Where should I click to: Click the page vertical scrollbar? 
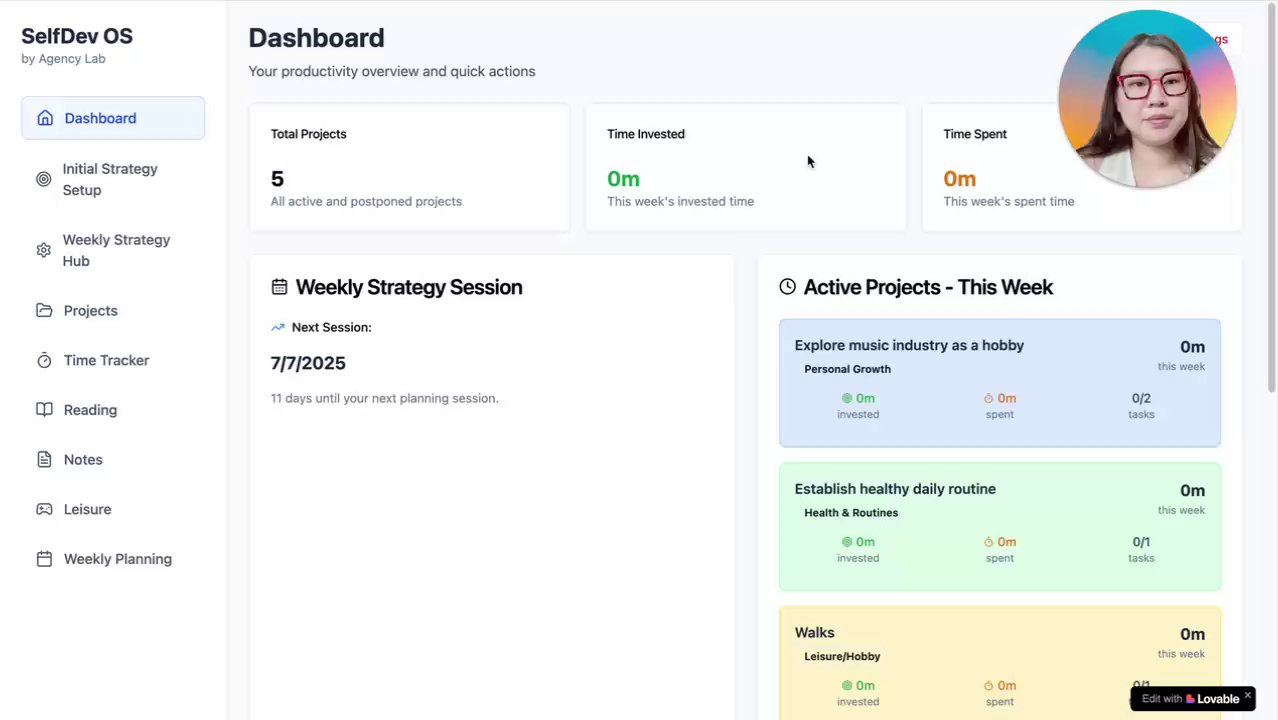pos(1272,200)
